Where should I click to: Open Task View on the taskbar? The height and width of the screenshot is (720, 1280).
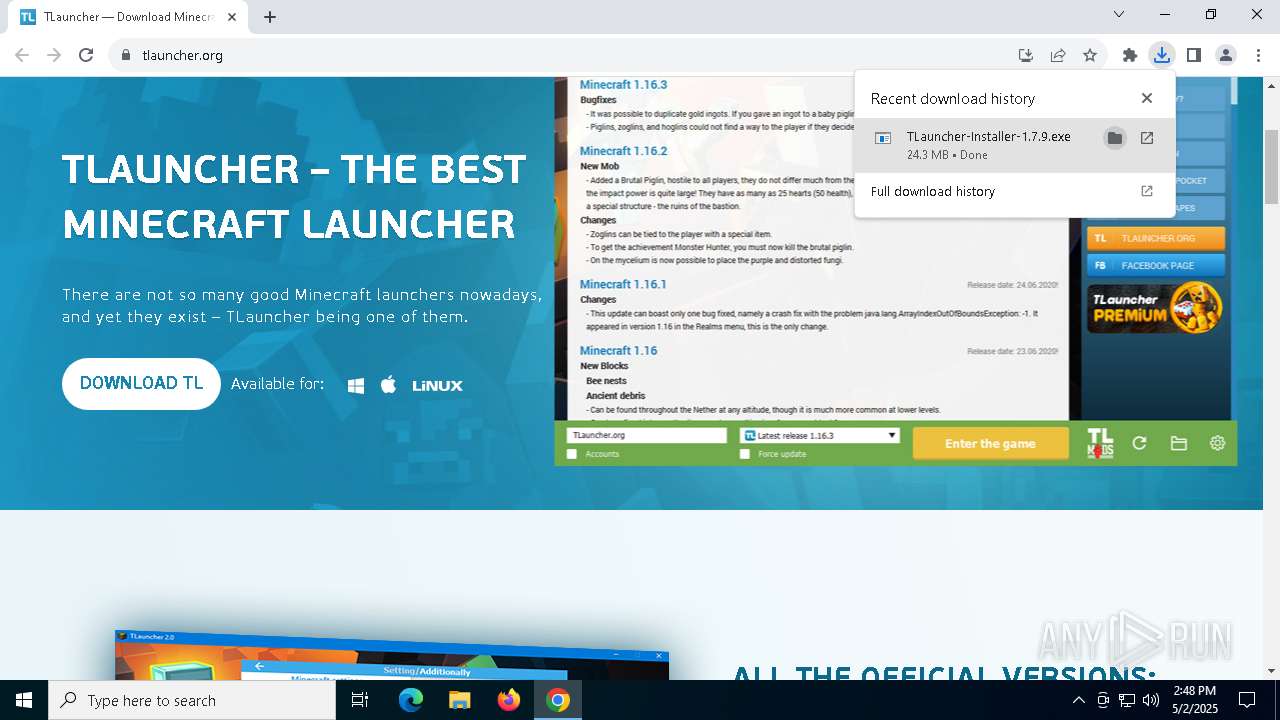pyautogui.click(x=360, y=700)
